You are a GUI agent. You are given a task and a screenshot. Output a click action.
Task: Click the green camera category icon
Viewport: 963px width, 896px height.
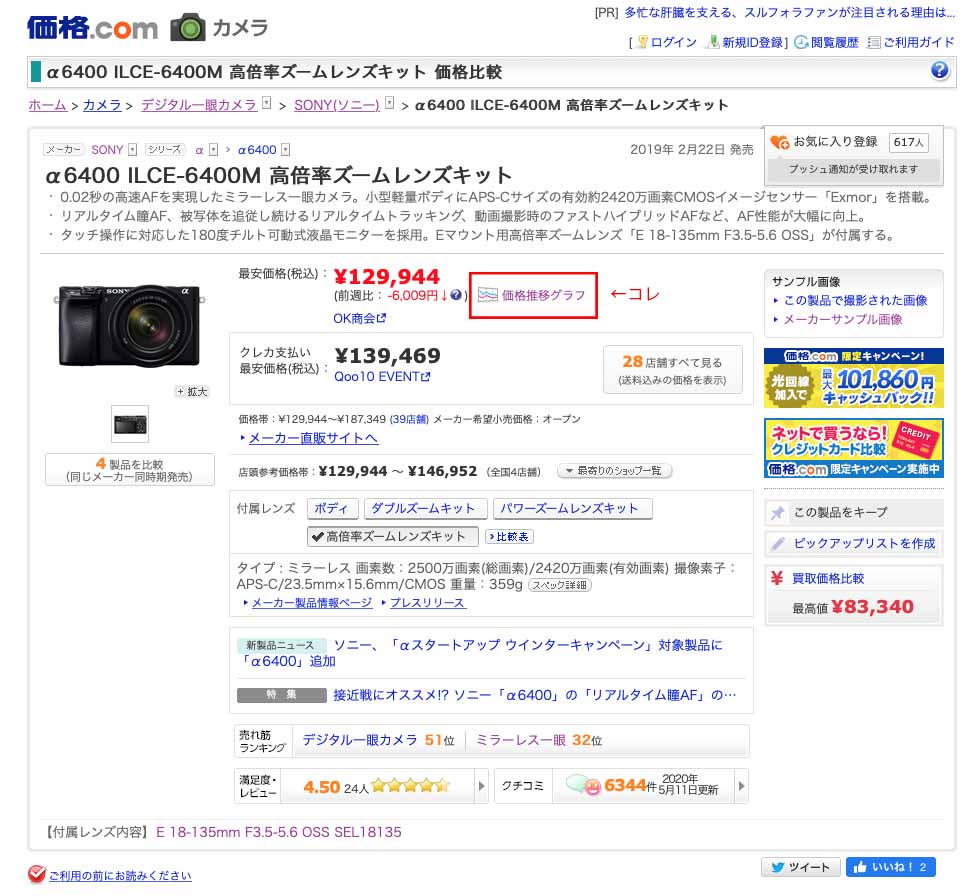[x=187, y=28]
